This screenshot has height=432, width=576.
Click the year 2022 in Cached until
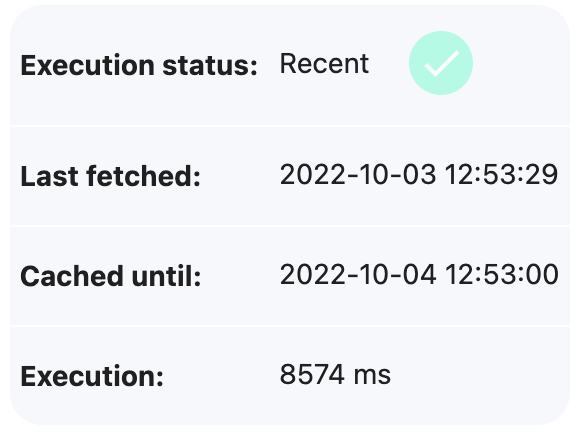(313, 274)
